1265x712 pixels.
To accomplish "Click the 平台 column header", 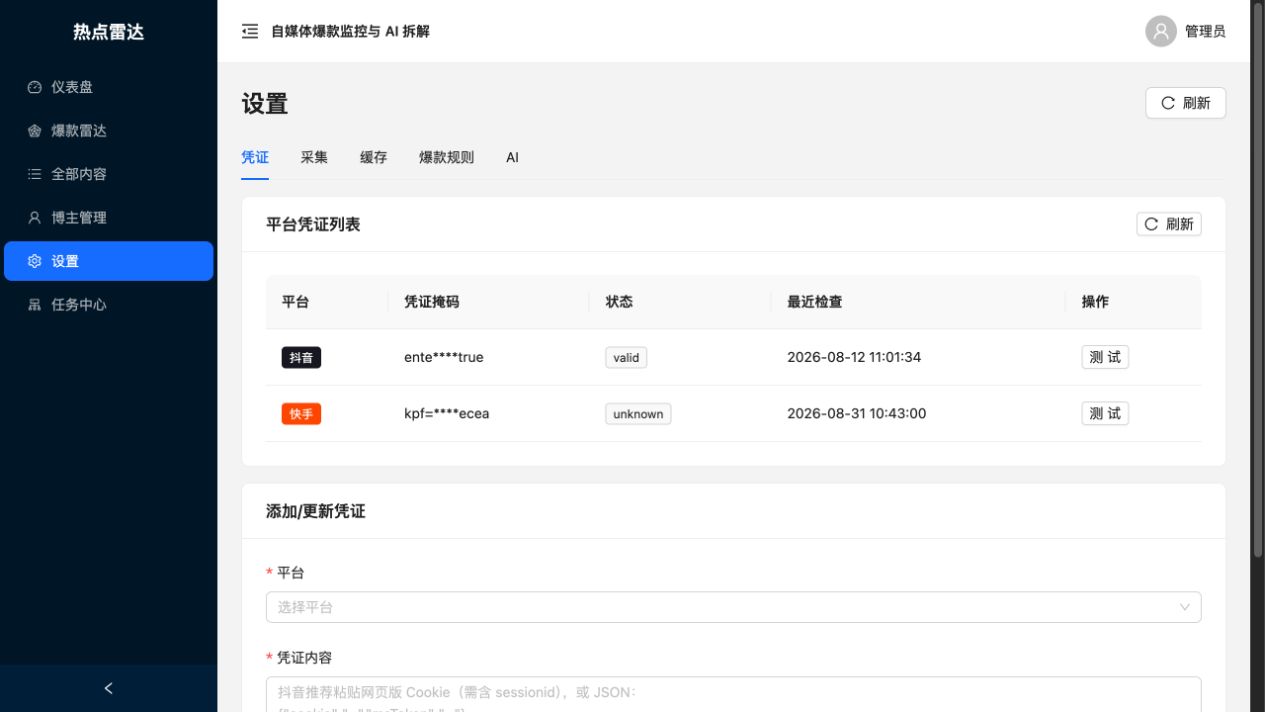I will point(296,301).
